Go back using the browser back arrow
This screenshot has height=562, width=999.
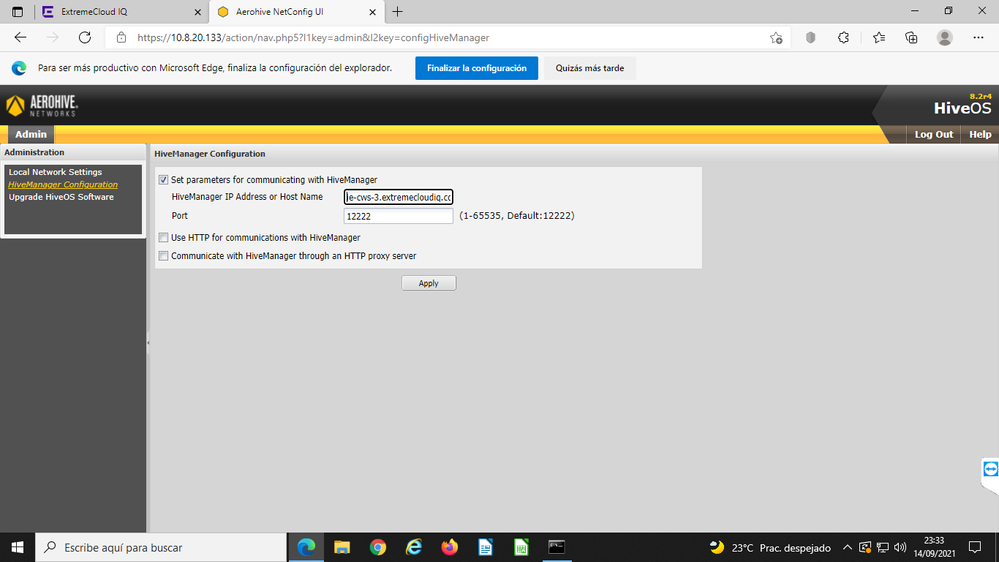(21, 38)
